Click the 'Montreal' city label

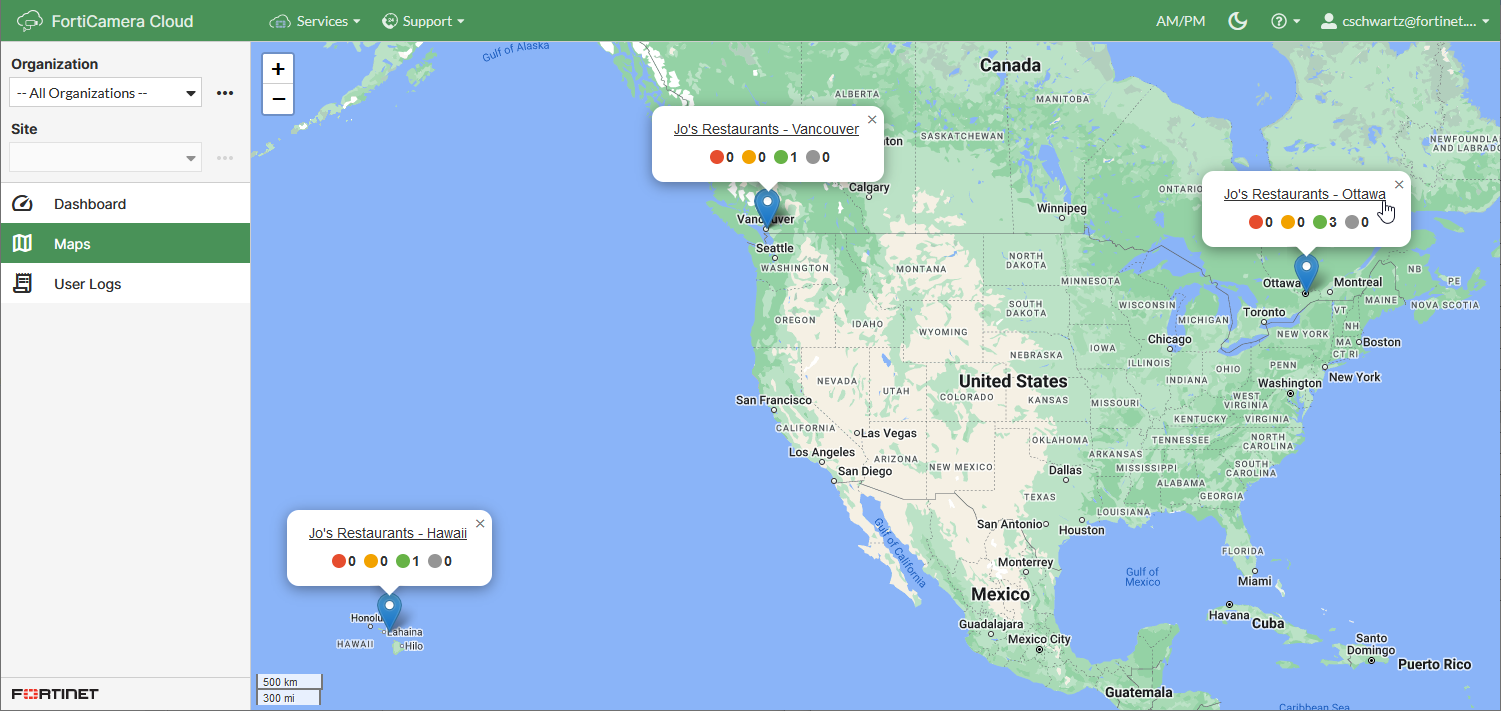click(1358, 282)
